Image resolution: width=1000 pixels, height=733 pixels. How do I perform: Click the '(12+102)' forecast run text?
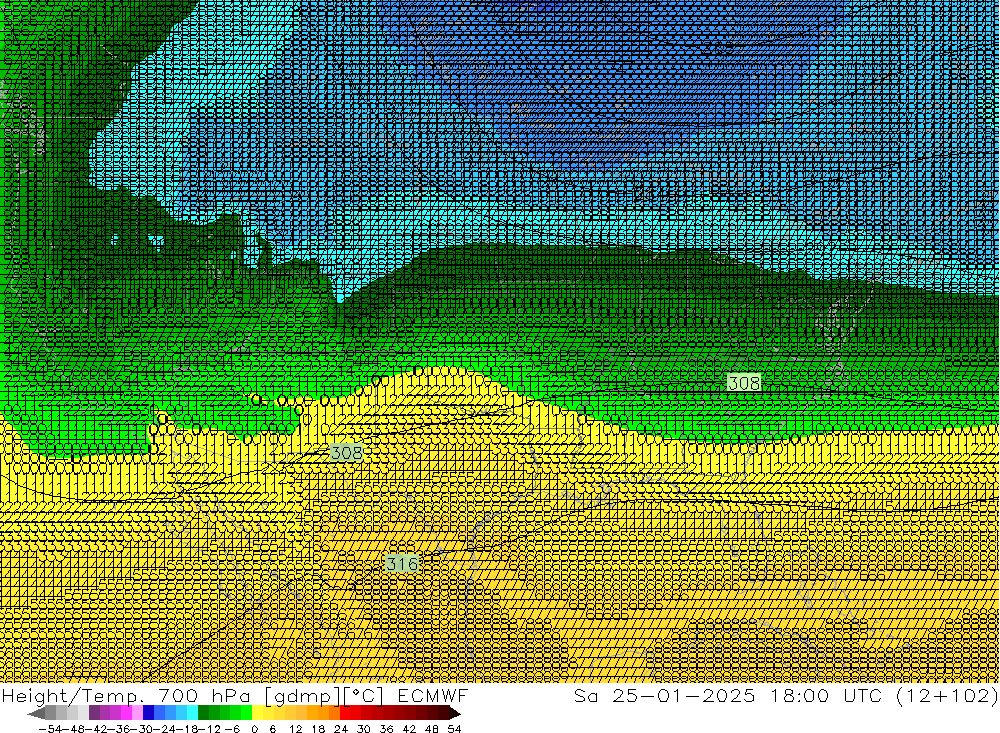click(947, 695)
